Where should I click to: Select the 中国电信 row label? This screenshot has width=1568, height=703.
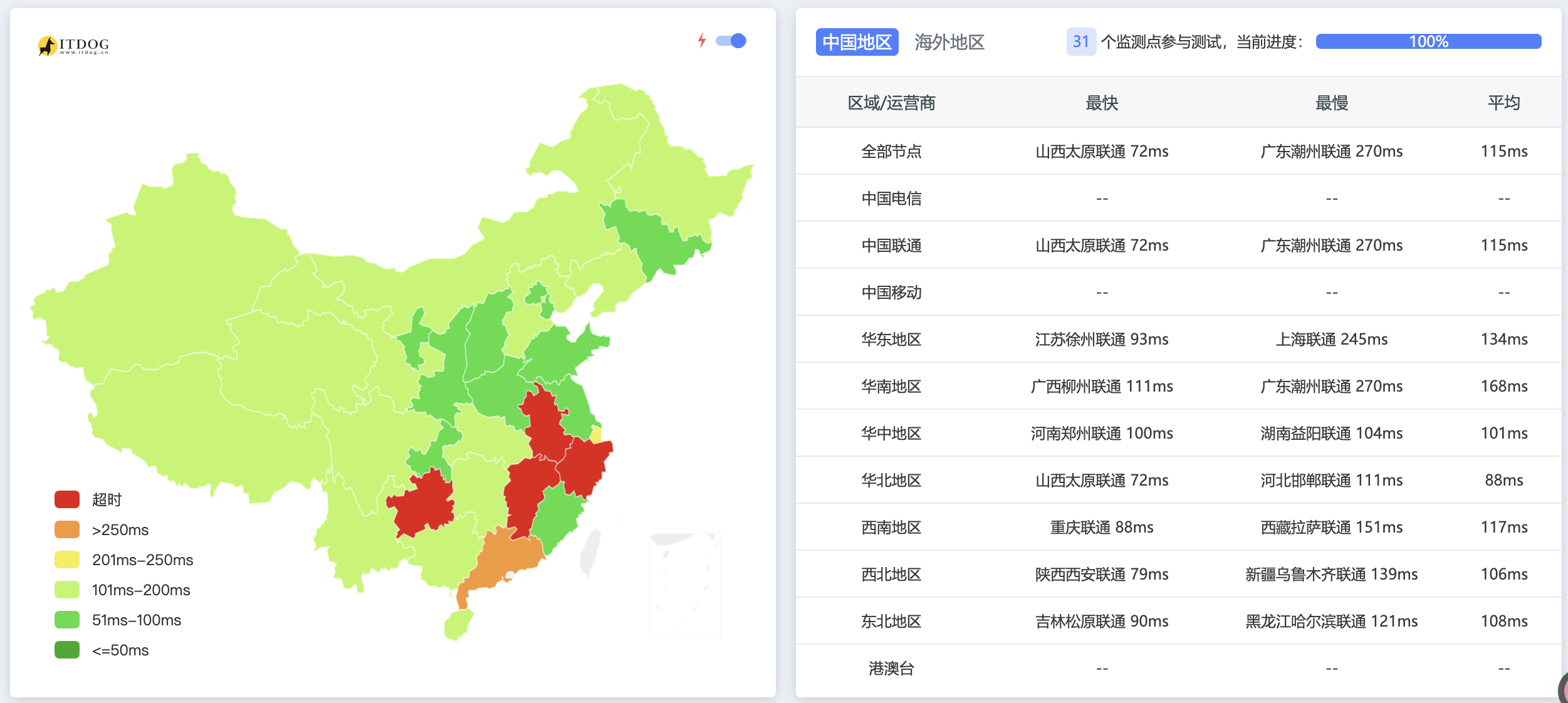[891, 198]
